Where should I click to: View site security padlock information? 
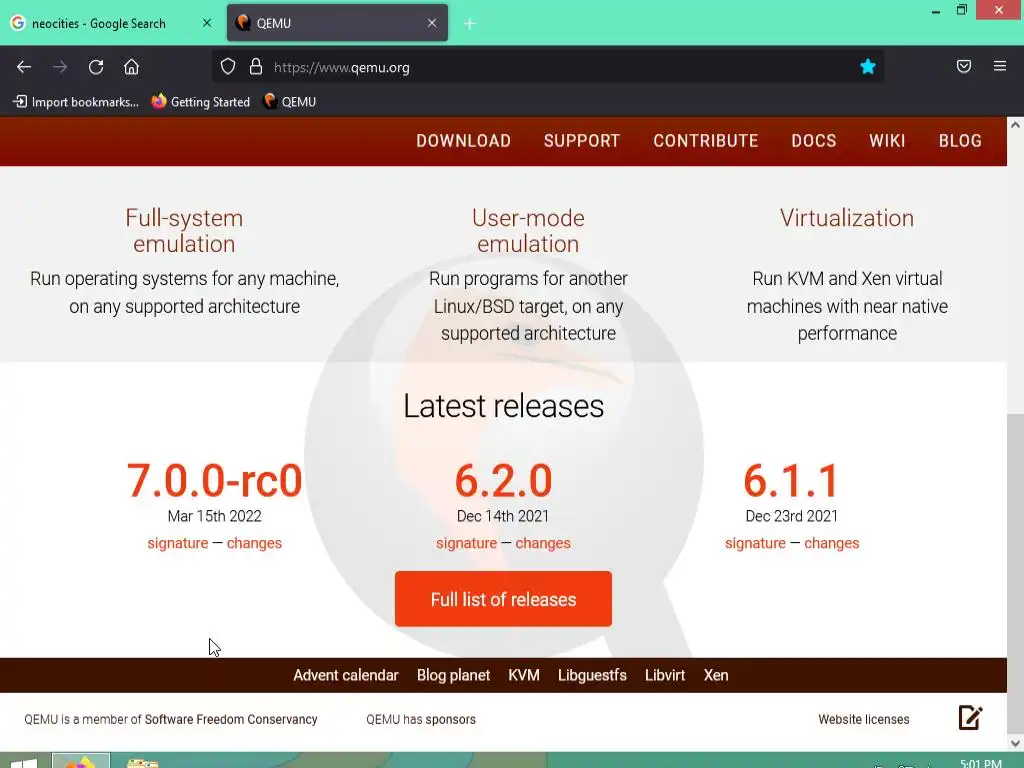256,67
